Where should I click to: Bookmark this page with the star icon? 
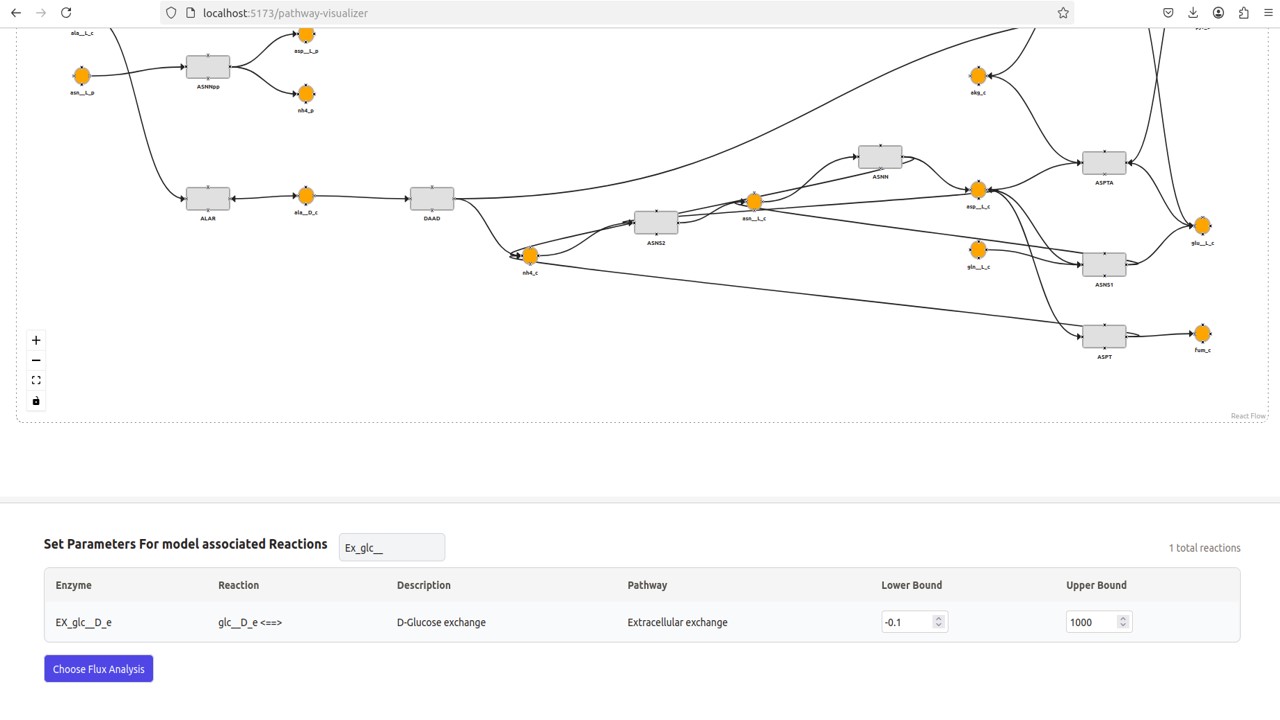click(1063, 12)
